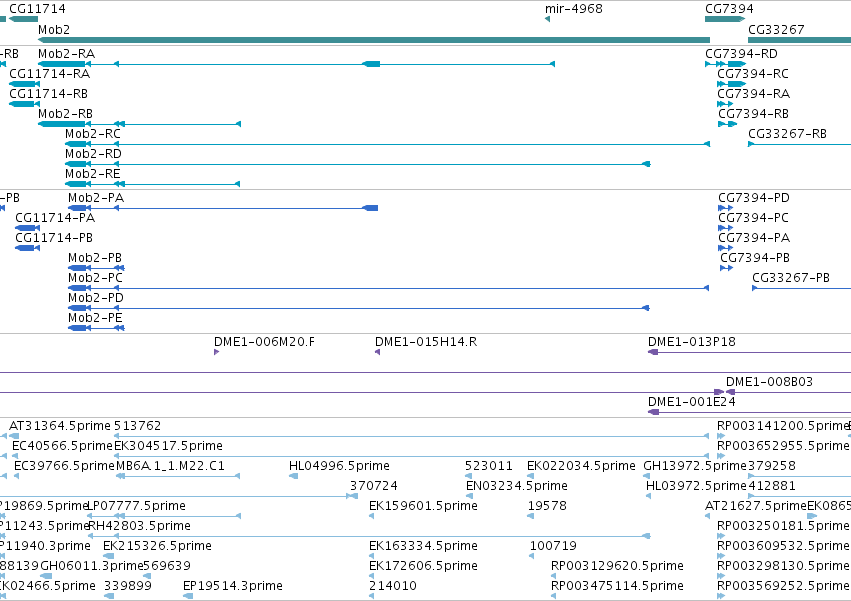This screenshot has width=851, height=601.
Task: Select the CG7394-PA protein label
Action: (x=754, y=238)
